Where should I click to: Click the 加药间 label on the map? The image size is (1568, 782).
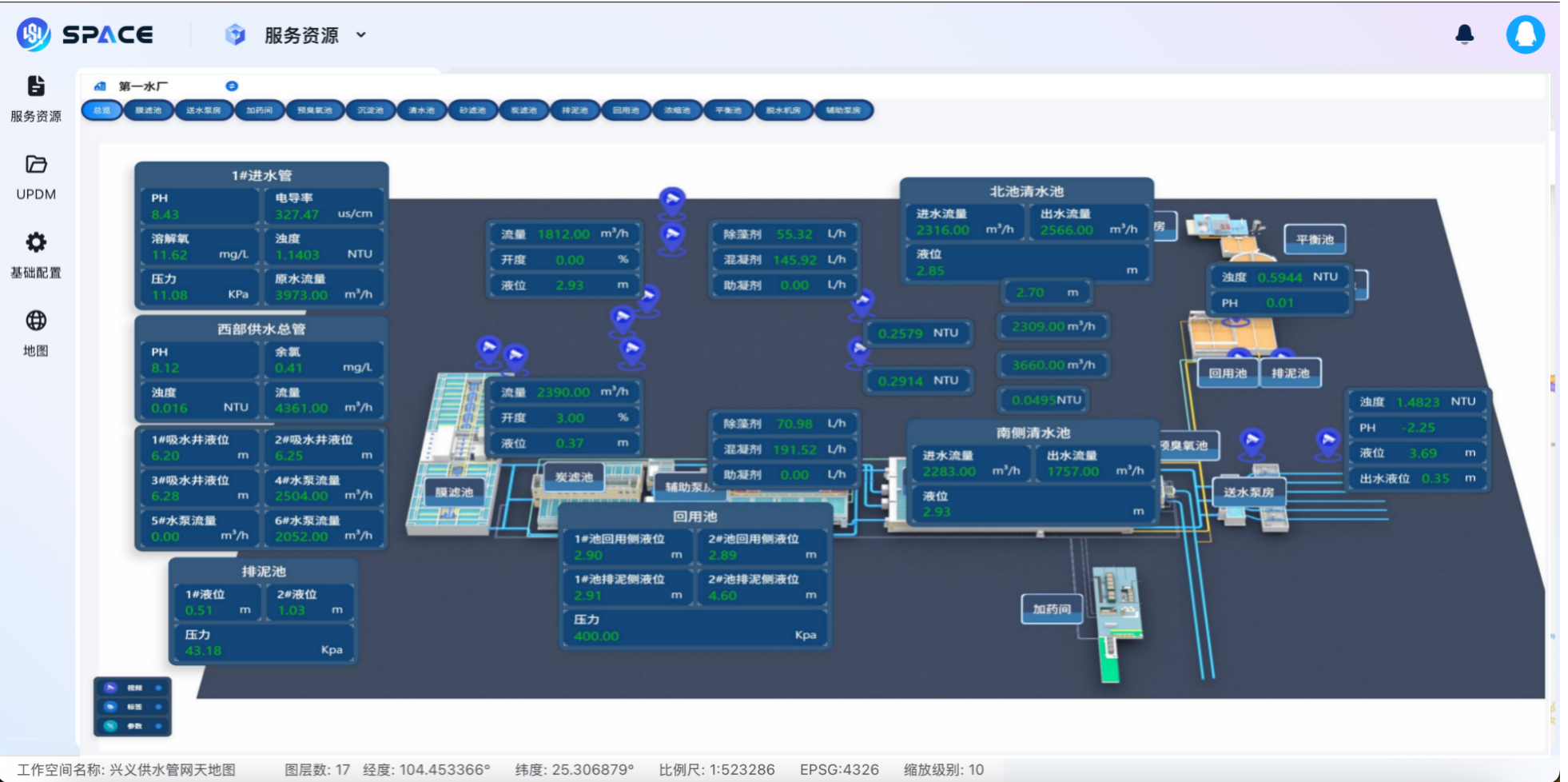click(x=1053, y=608)
